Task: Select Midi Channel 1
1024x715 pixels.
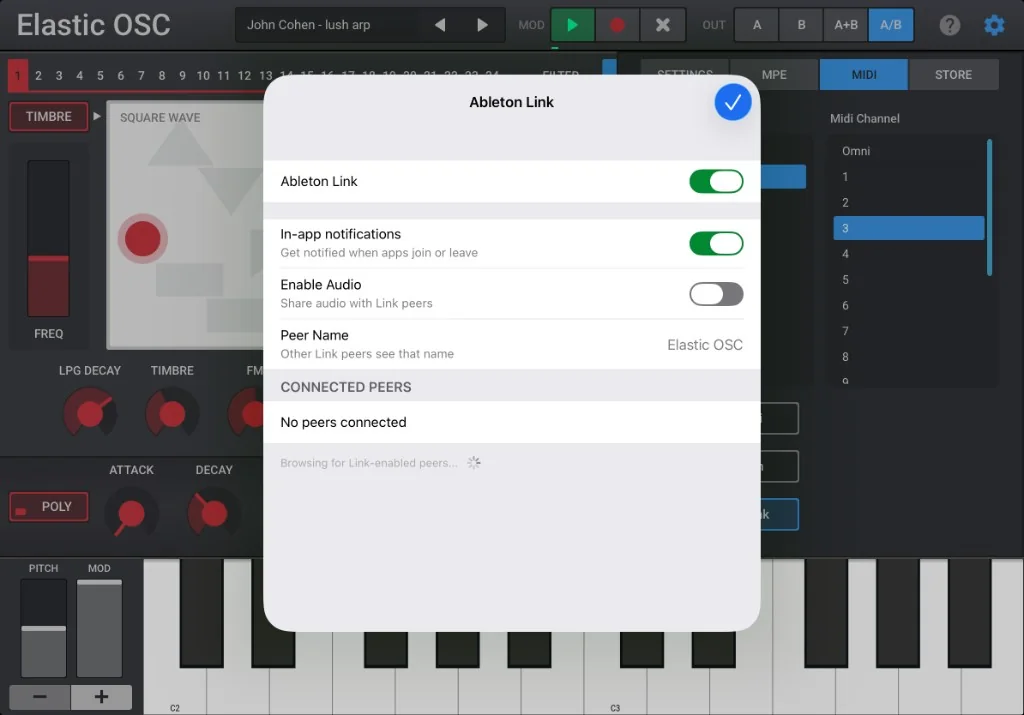Action: click(x=908, y=177)
